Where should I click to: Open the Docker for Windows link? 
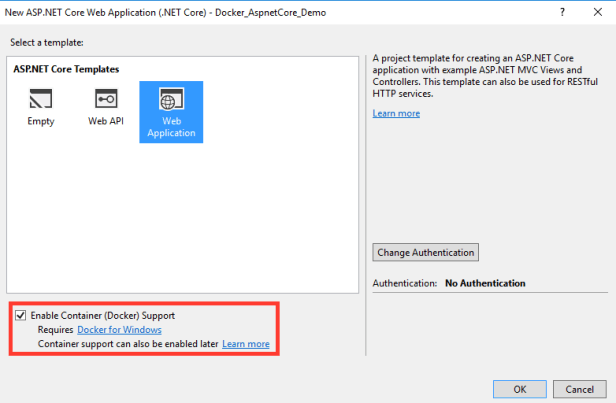click(119, 330)
